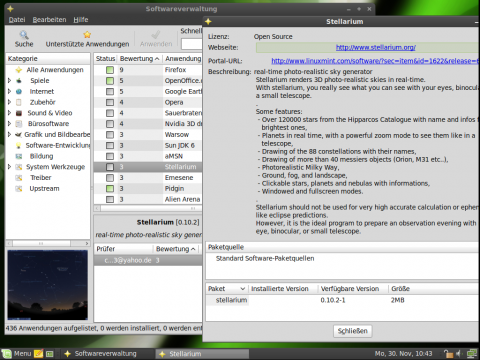Select the Grafik und Bildbearbeitung category icon
The height and width of the screenshot is (360, 480).
(x=19, y=135)
